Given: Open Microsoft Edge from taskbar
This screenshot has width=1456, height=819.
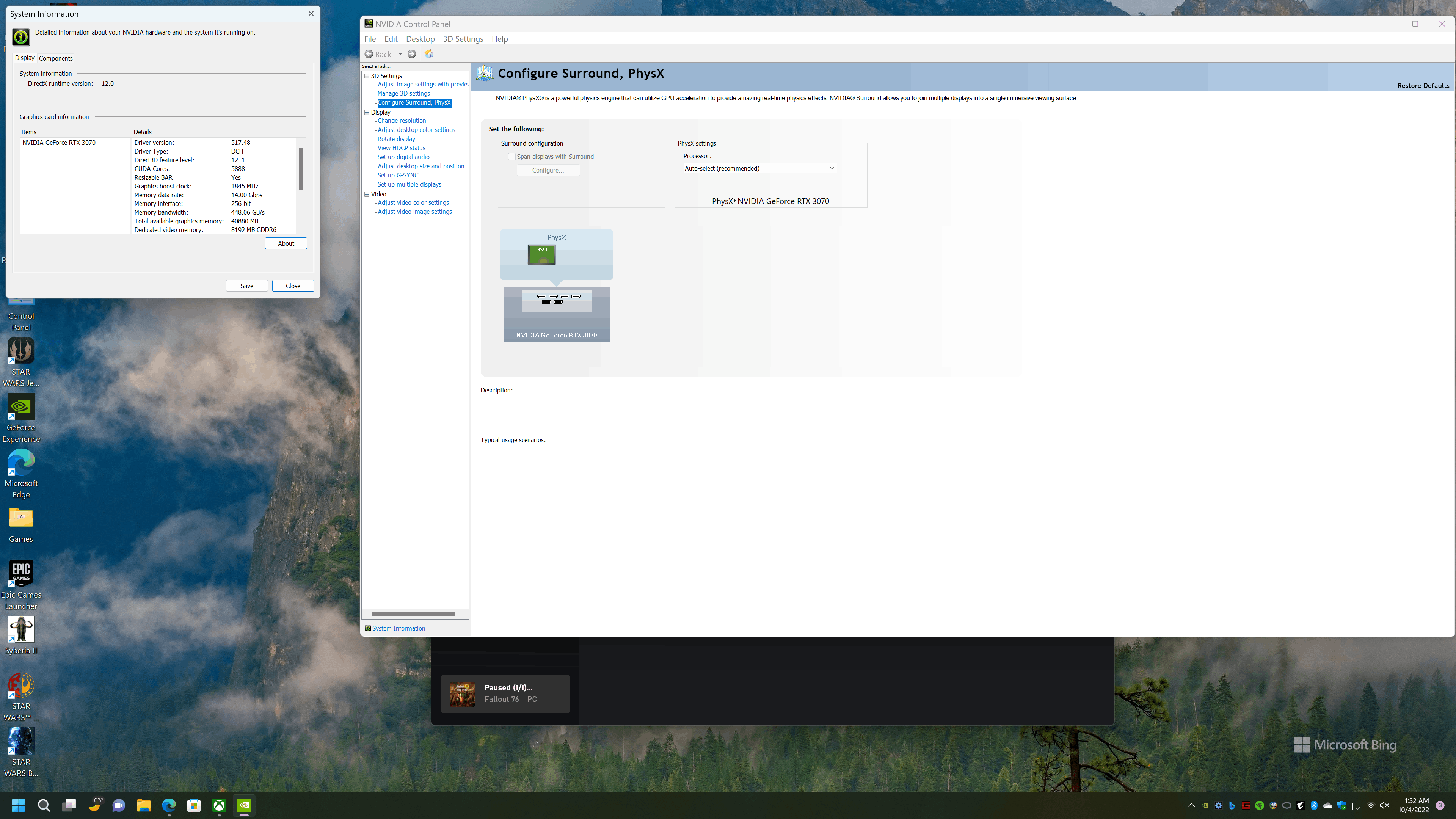Looking at the screenshot, I should tap(169, 805).
